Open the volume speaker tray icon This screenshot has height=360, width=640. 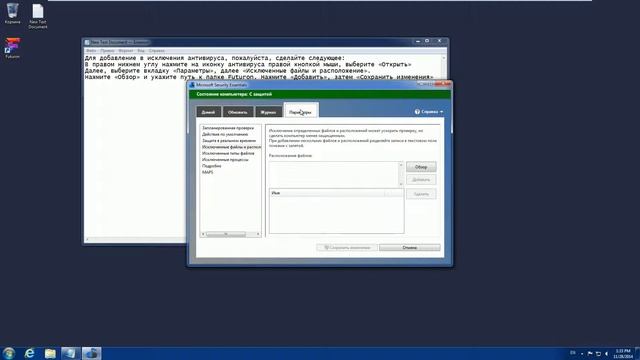pos(607,353)
